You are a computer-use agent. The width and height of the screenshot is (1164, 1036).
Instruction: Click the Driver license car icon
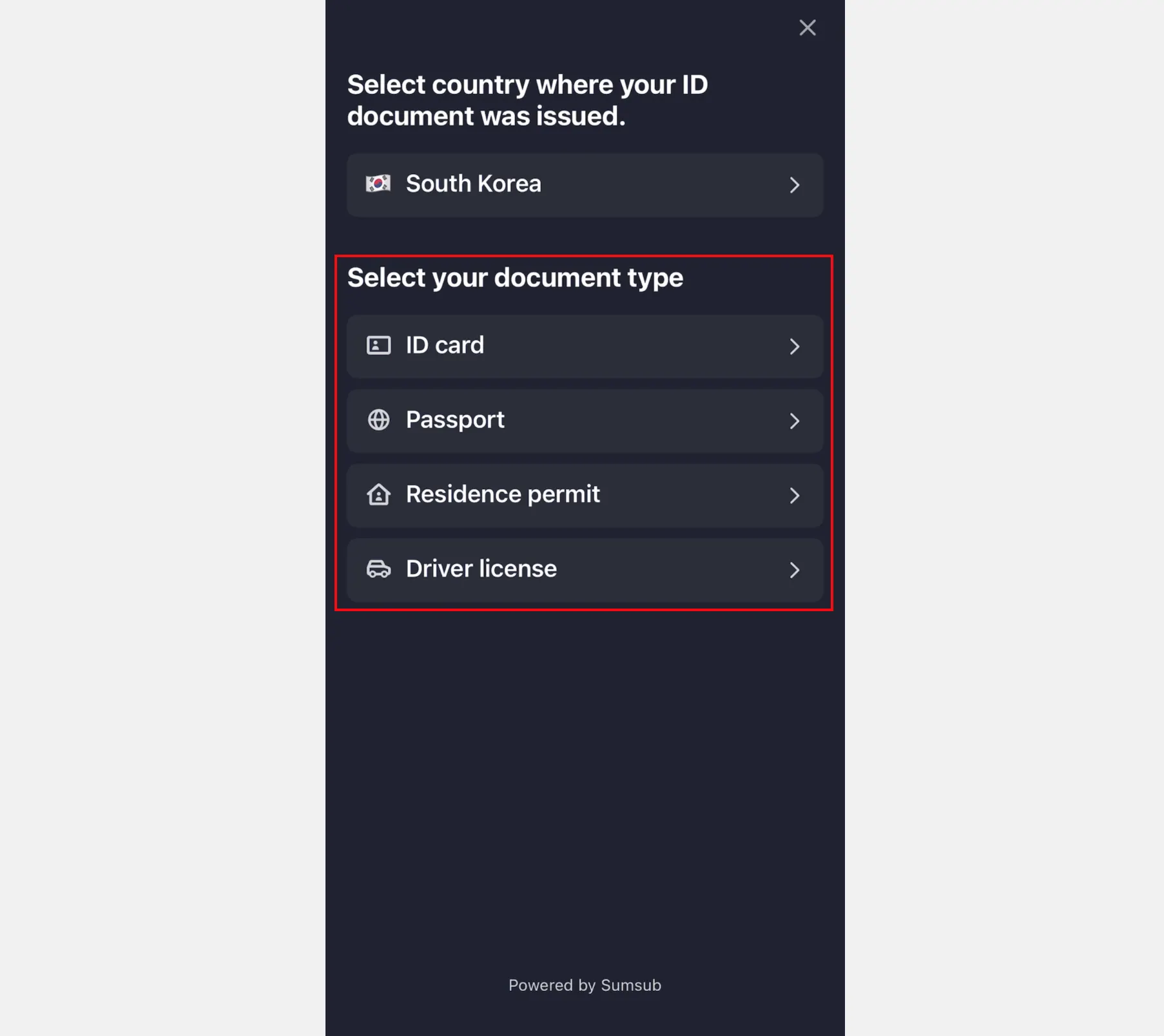coord(378,569)
